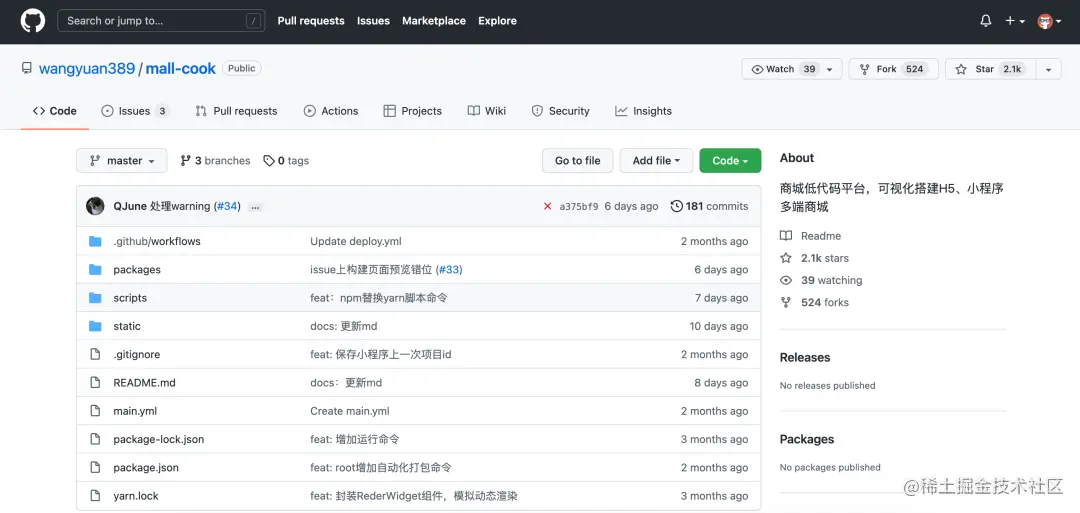Open the Add file dropdown
This screenshot has width=1080, height=513.
coord(656,160)
